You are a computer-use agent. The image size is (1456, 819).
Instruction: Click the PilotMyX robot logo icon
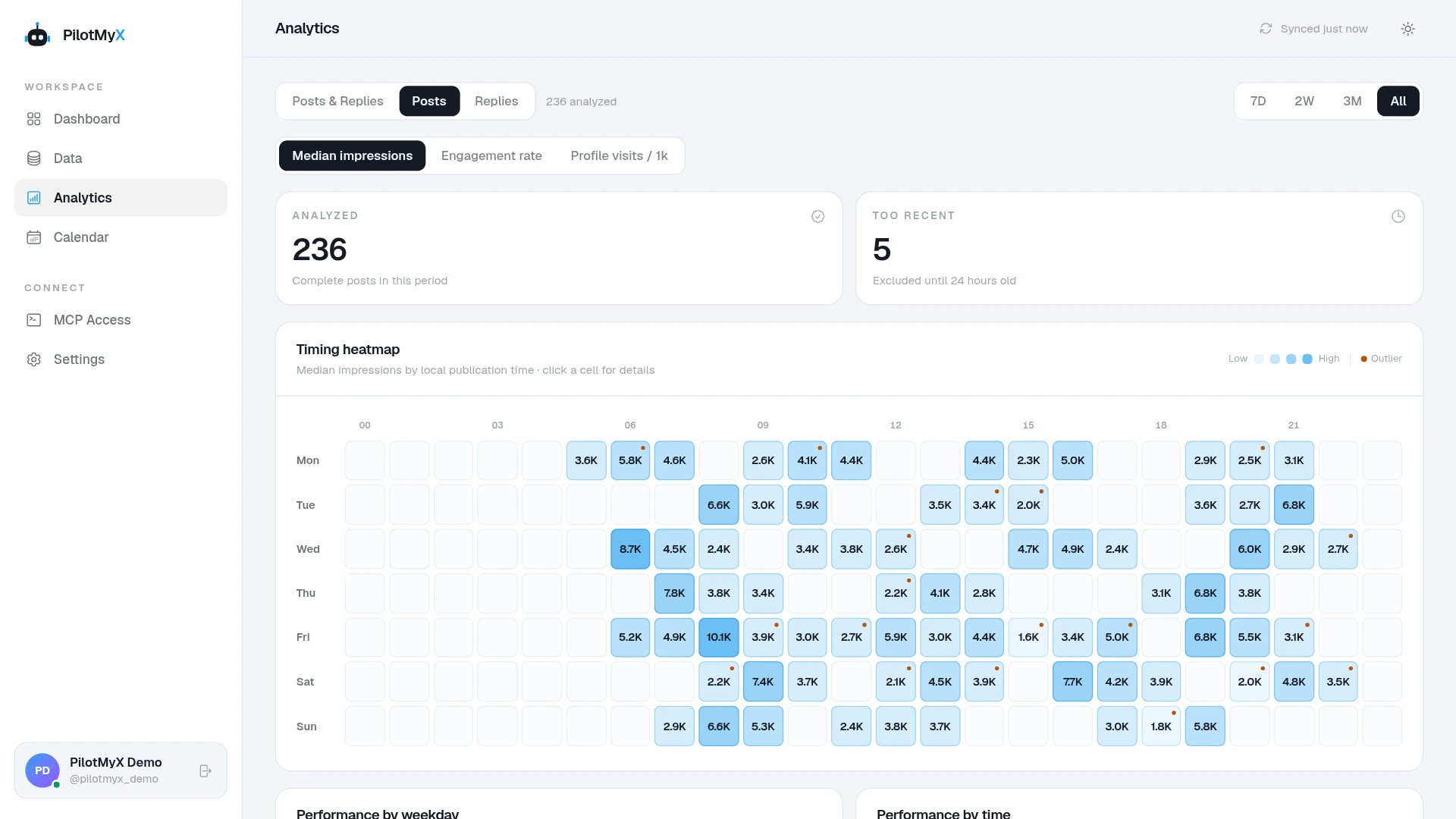coord(37,35)
